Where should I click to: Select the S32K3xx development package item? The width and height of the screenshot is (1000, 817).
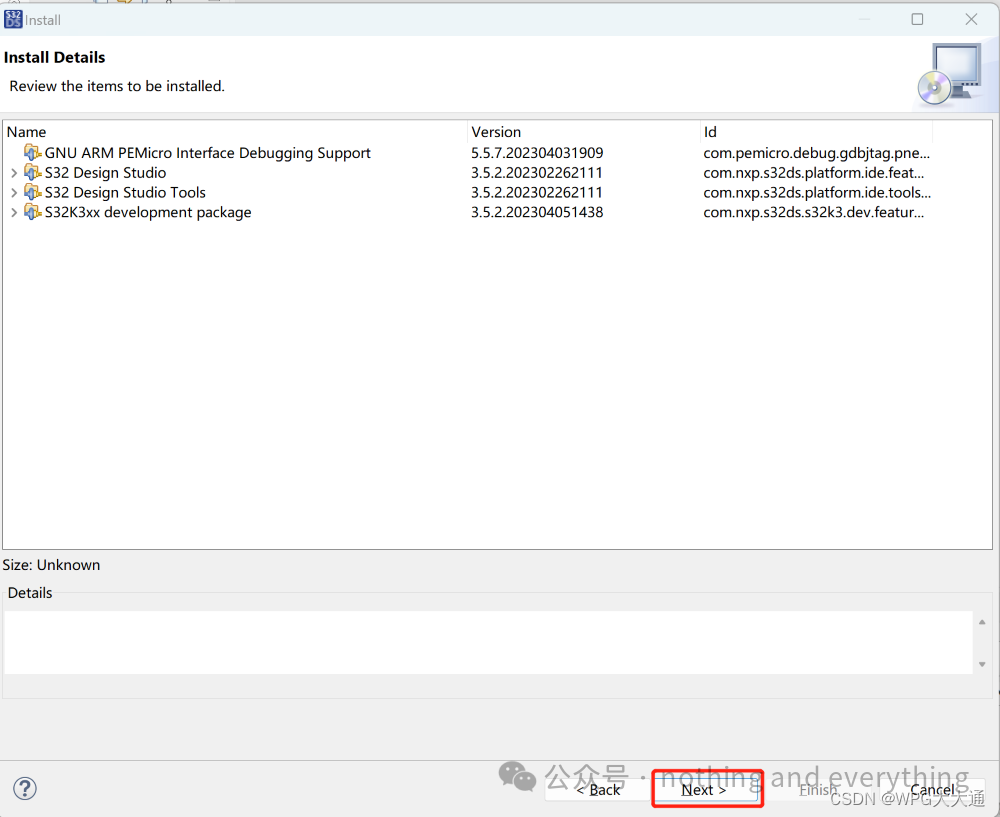pos(148,212)
